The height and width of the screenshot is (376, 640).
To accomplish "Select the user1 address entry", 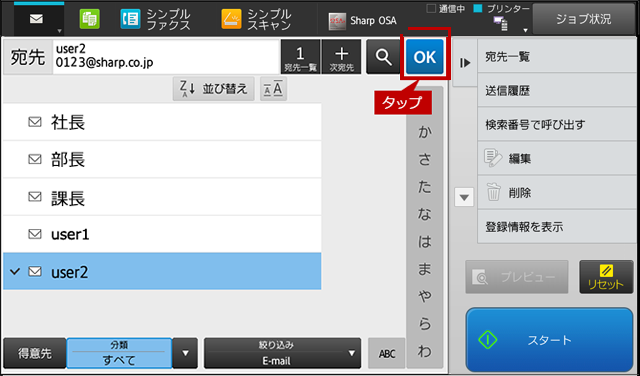I will click(162, 234).
